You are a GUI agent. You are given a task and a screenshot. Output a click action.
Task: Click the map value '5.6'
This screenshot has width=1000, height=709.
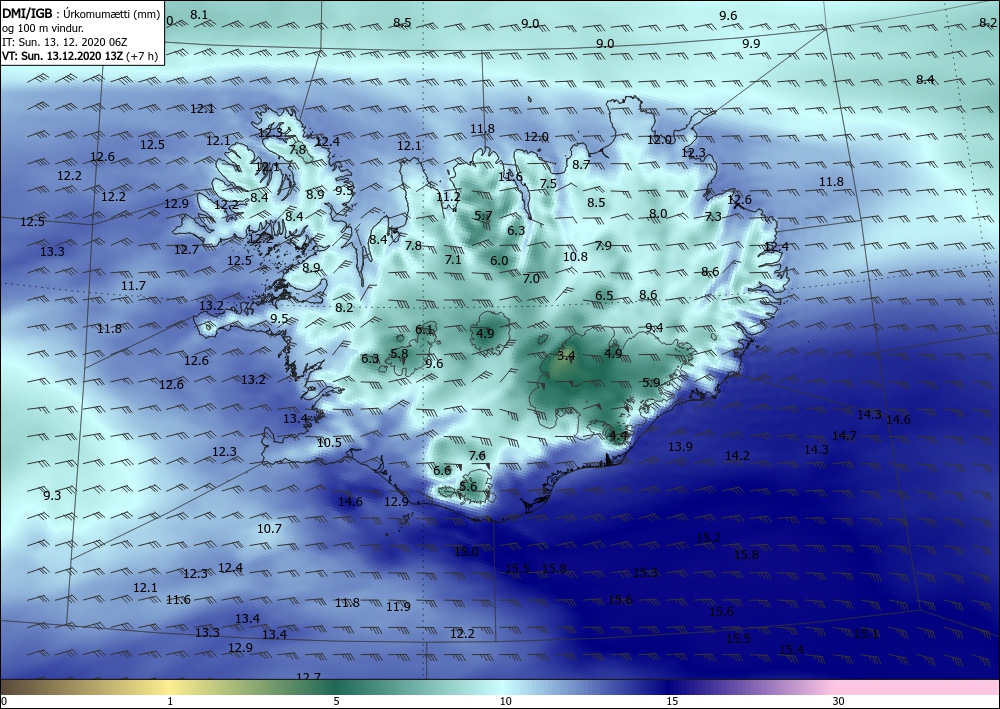[x=468, y=486]
